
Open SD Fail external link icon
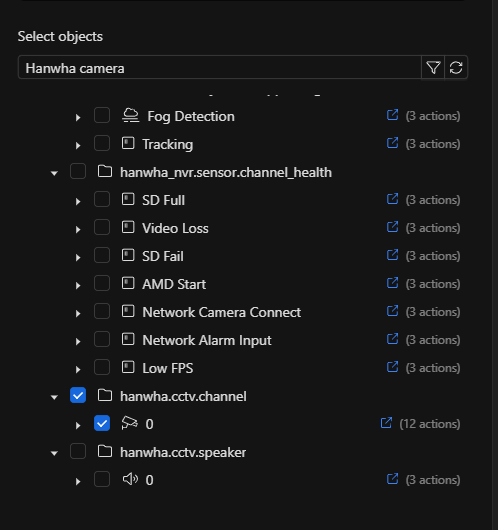point(392,255)
